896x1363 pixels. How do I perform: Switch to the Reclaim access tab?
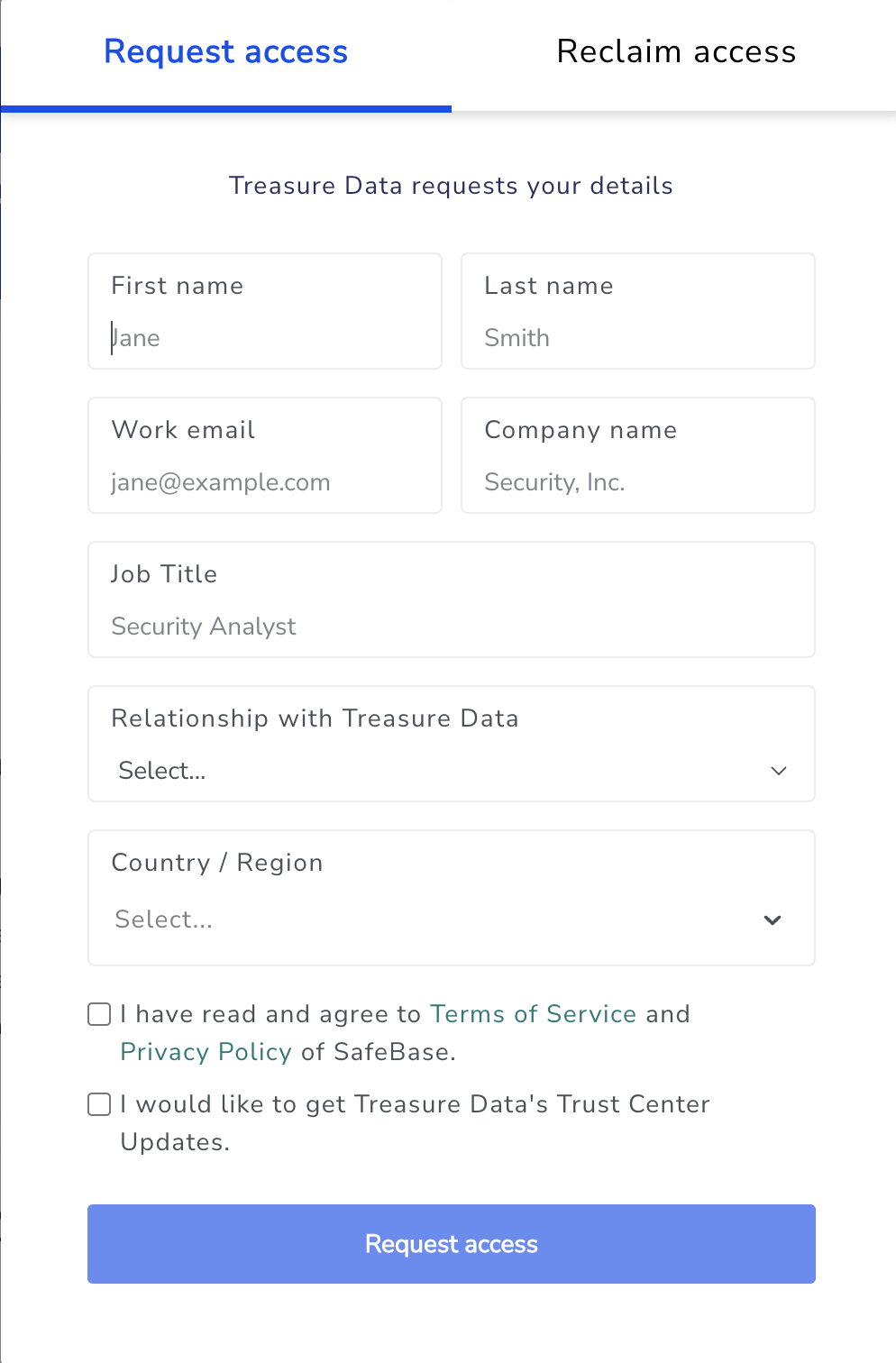[x=676, y=52]
